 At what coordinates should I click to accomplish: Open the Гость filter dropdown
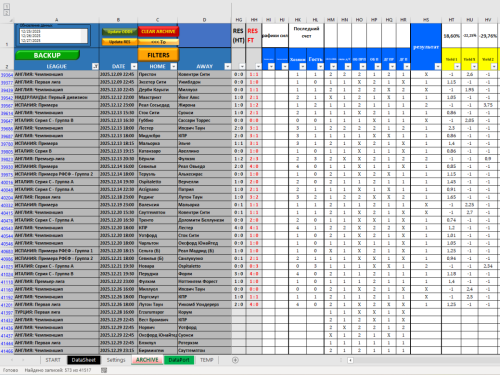[320, 66]
